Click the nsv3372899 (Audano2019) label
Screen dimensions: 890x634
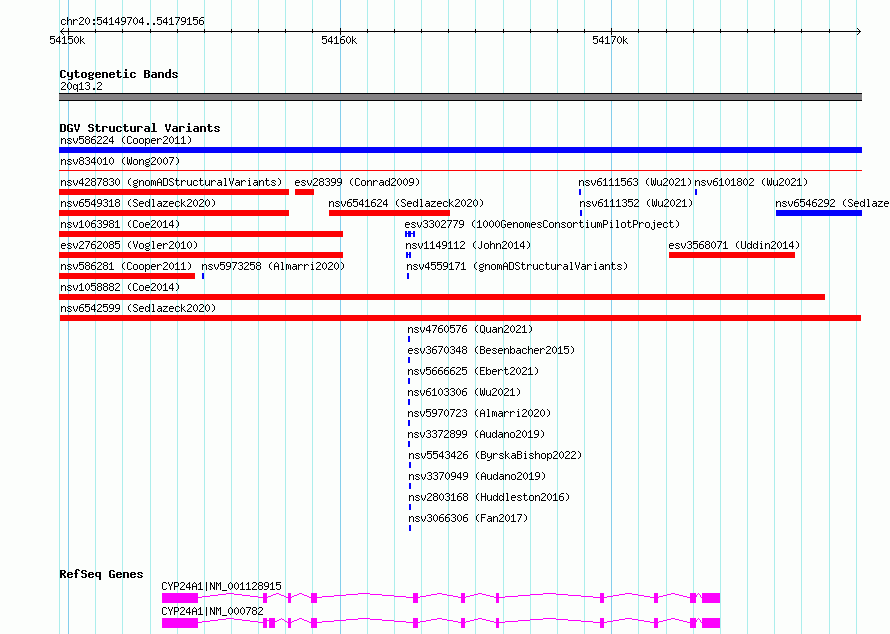point(476,434)
